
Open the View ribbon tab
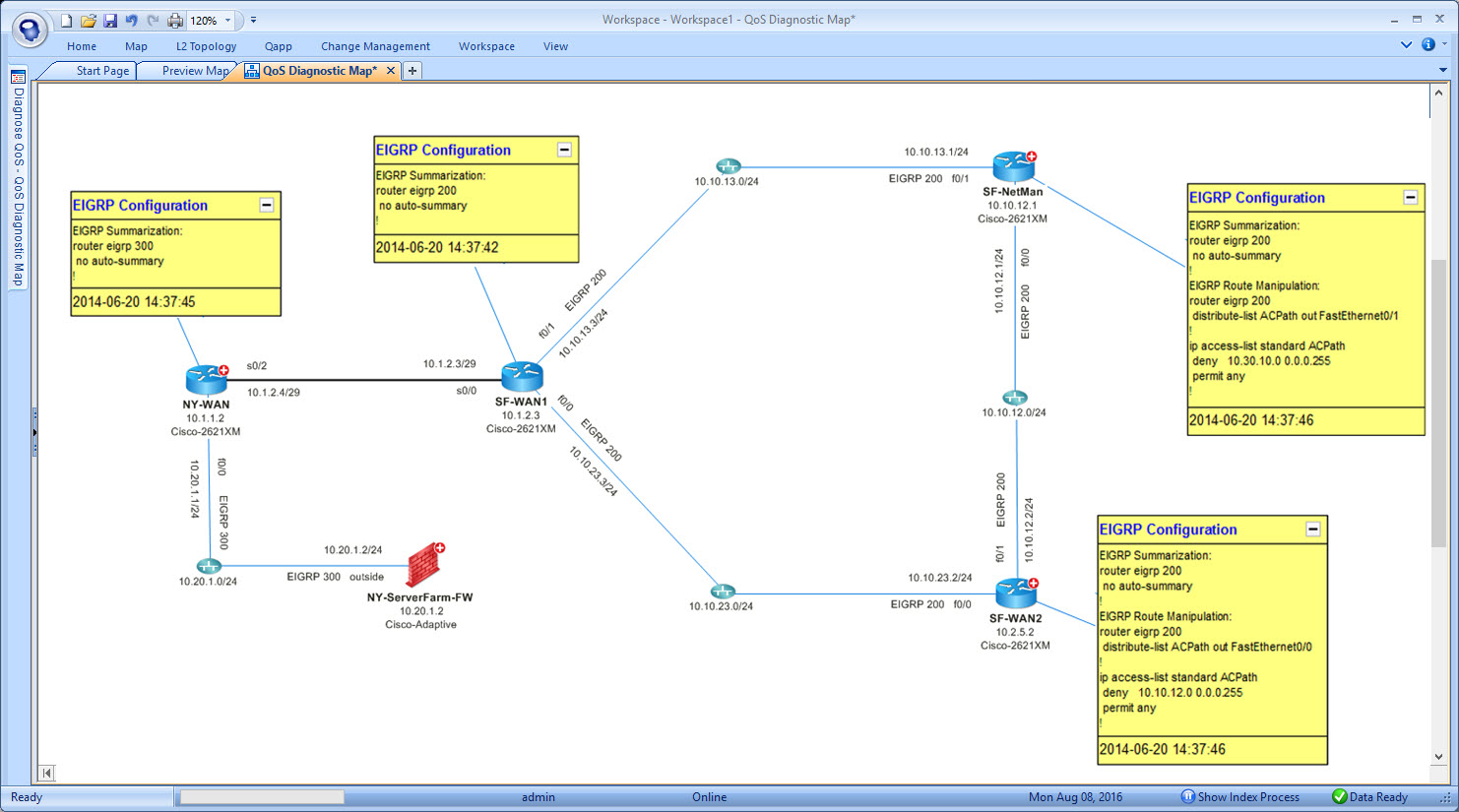click(555, 46)
